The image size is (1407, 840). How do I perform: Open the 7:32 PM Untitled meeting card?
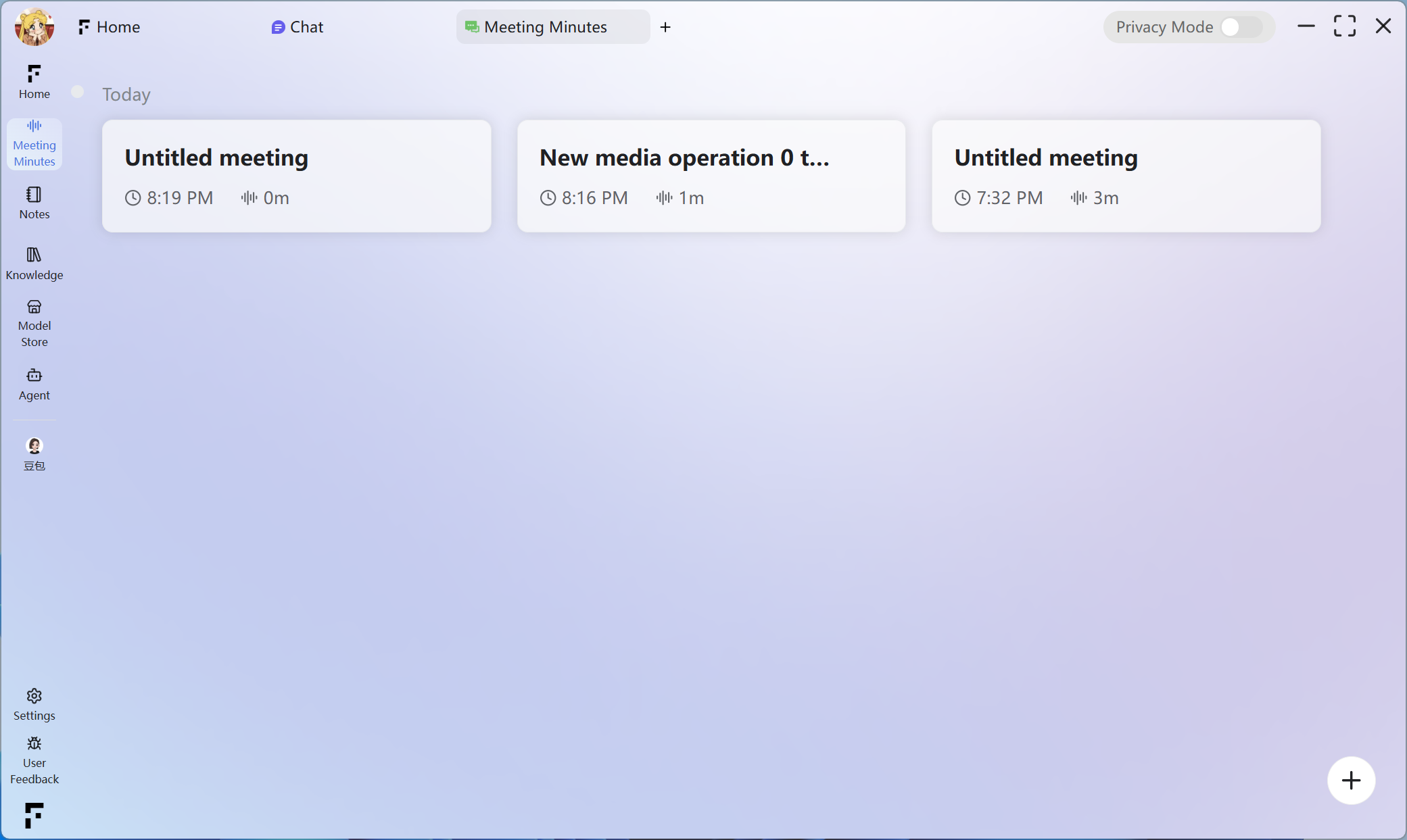coord(1126,176)
